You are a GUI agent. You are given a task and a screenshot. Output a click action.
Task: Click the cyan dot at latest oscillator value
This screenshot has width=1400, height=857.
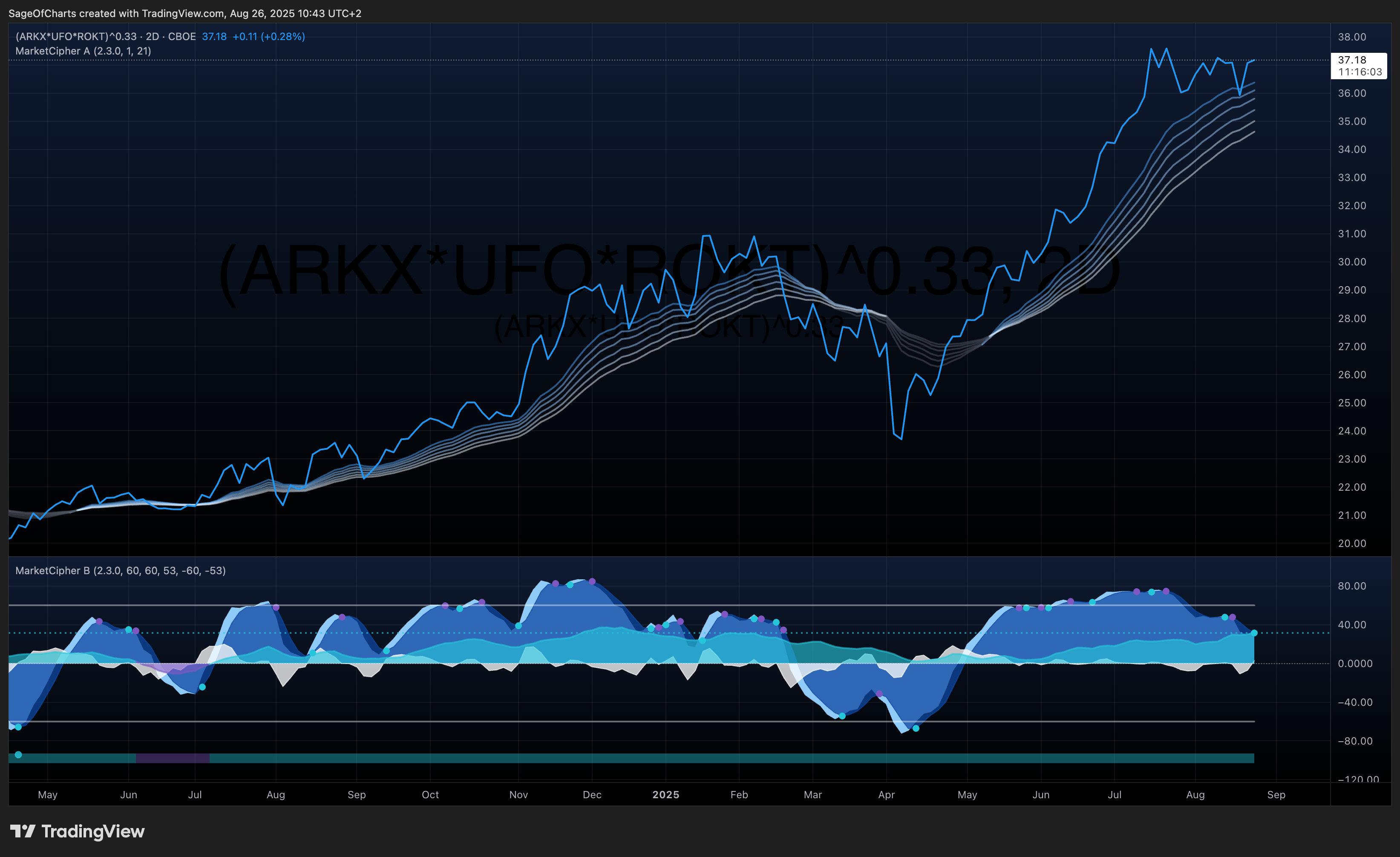[1254, 633]
